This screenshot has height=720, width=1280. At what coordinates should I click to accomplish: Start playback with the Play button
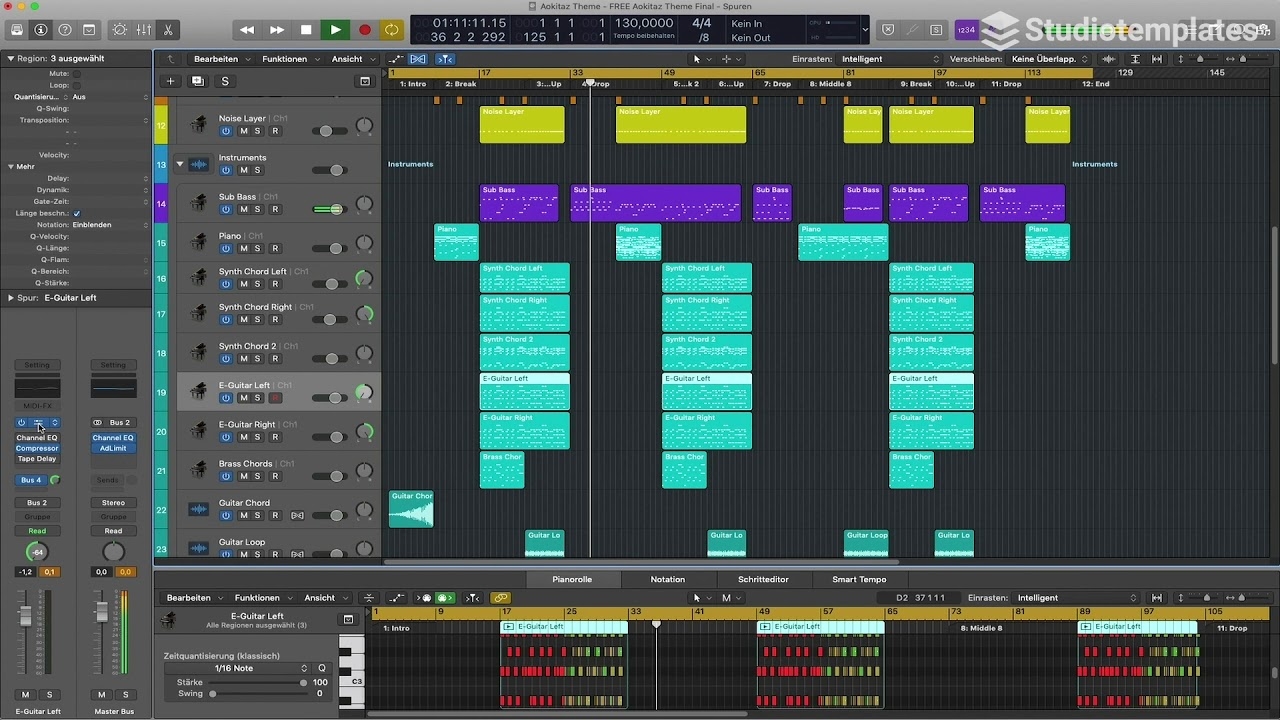(335, 29)
